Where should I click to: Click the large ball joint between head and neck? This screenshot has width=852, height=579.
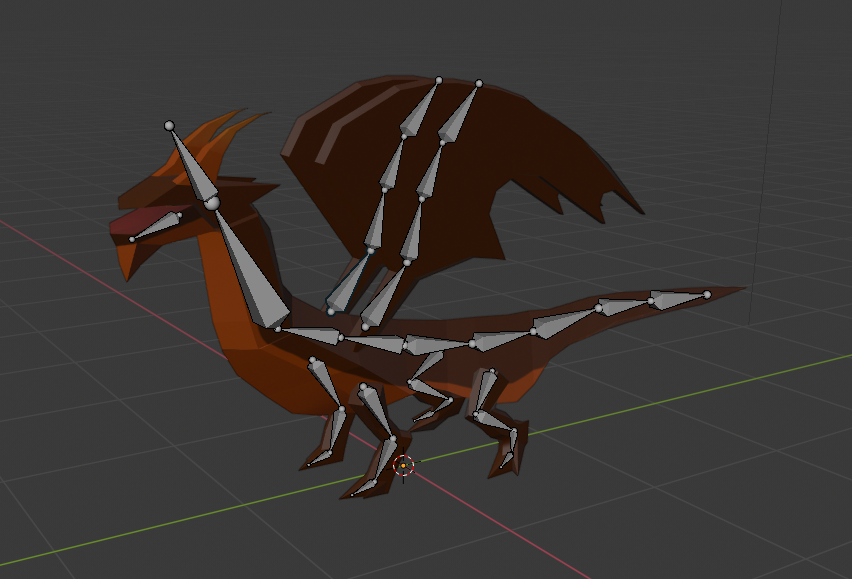tap(211, 204)
